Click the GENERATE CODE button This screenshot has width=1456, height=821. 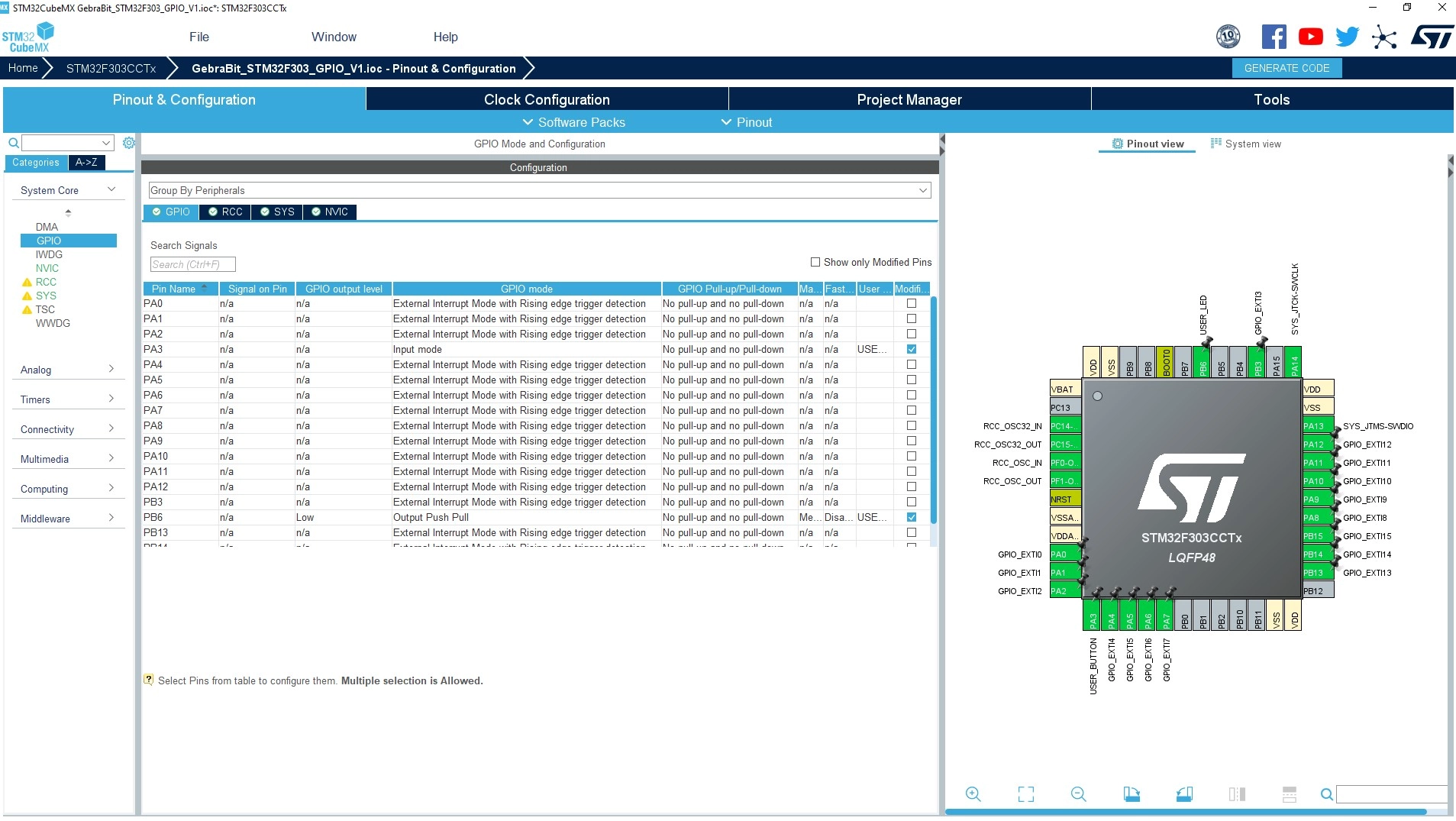[1287, 68]
